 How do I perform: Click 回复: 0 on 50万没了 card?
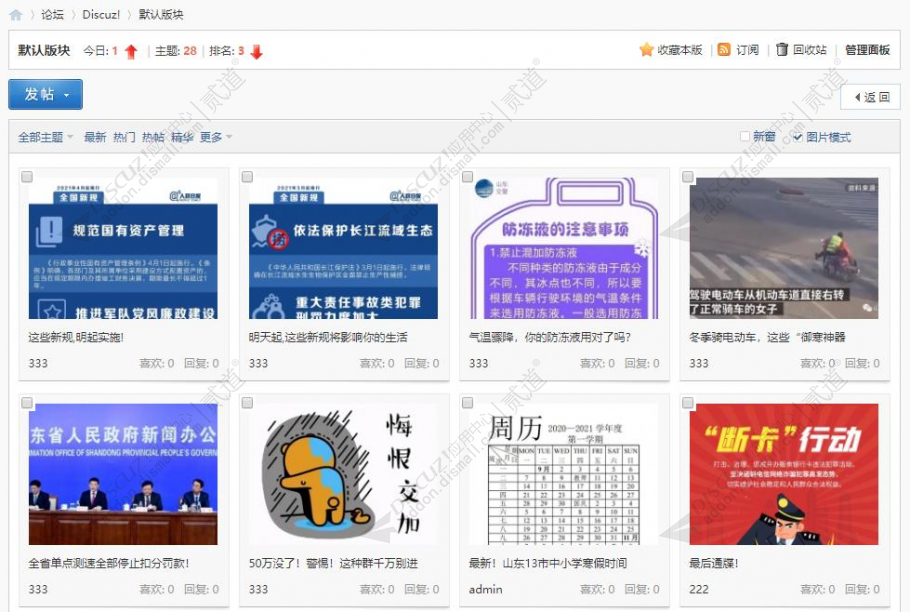(422, 589)
